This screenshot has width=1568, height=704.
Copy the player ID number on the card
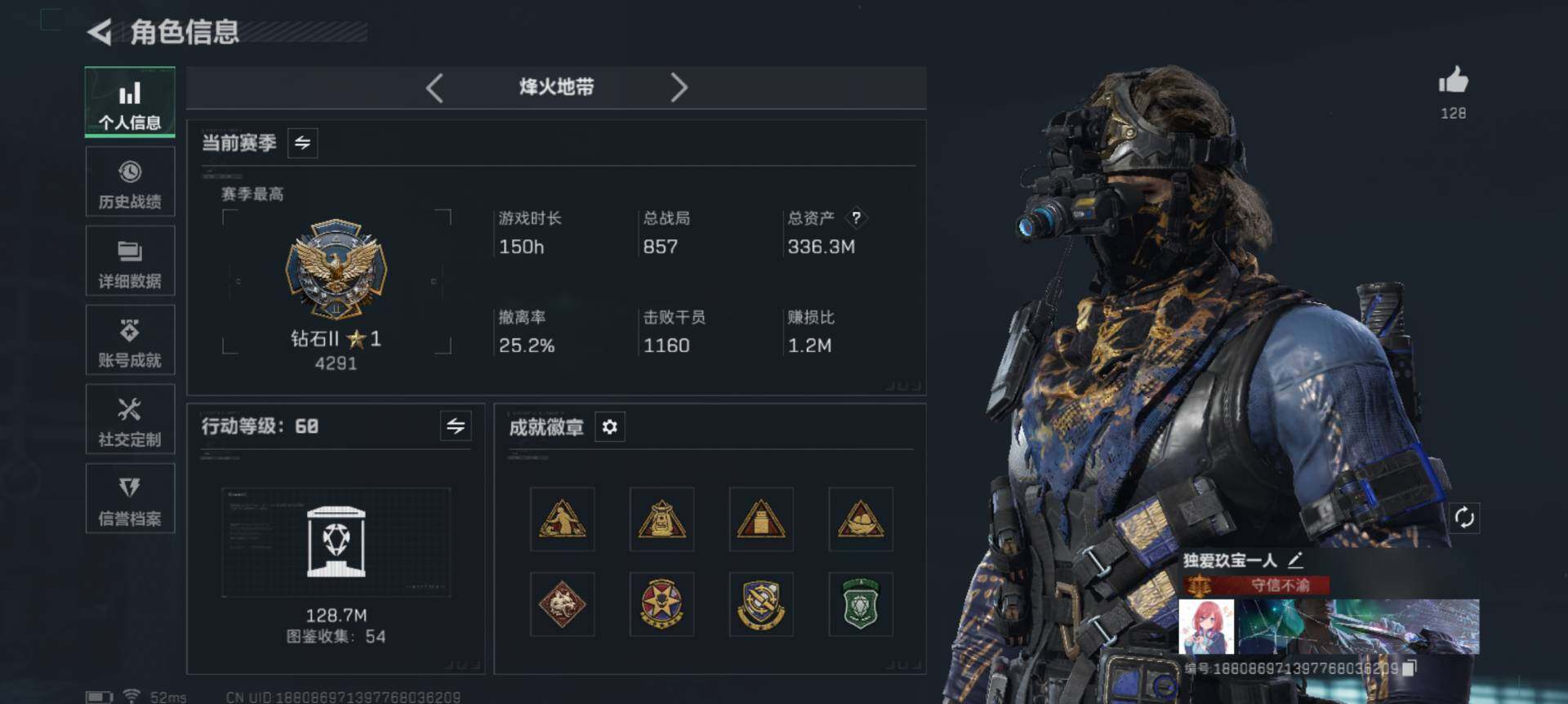1410,668
